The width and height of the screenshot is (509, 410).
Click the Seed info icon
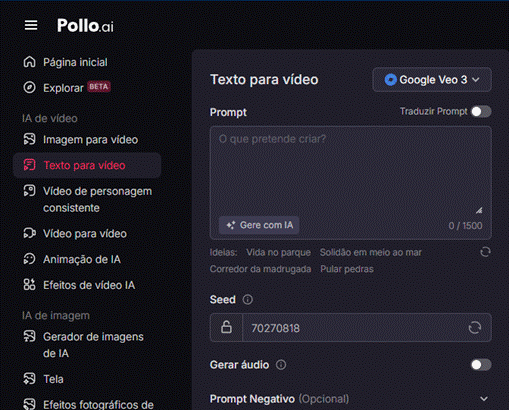[x=248, y=299]
